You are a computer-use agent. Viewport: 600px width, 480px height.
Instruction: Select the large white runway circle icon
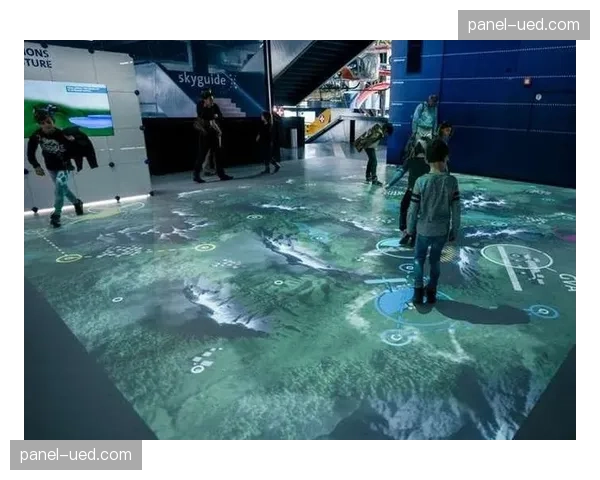(x=516, y=258)
